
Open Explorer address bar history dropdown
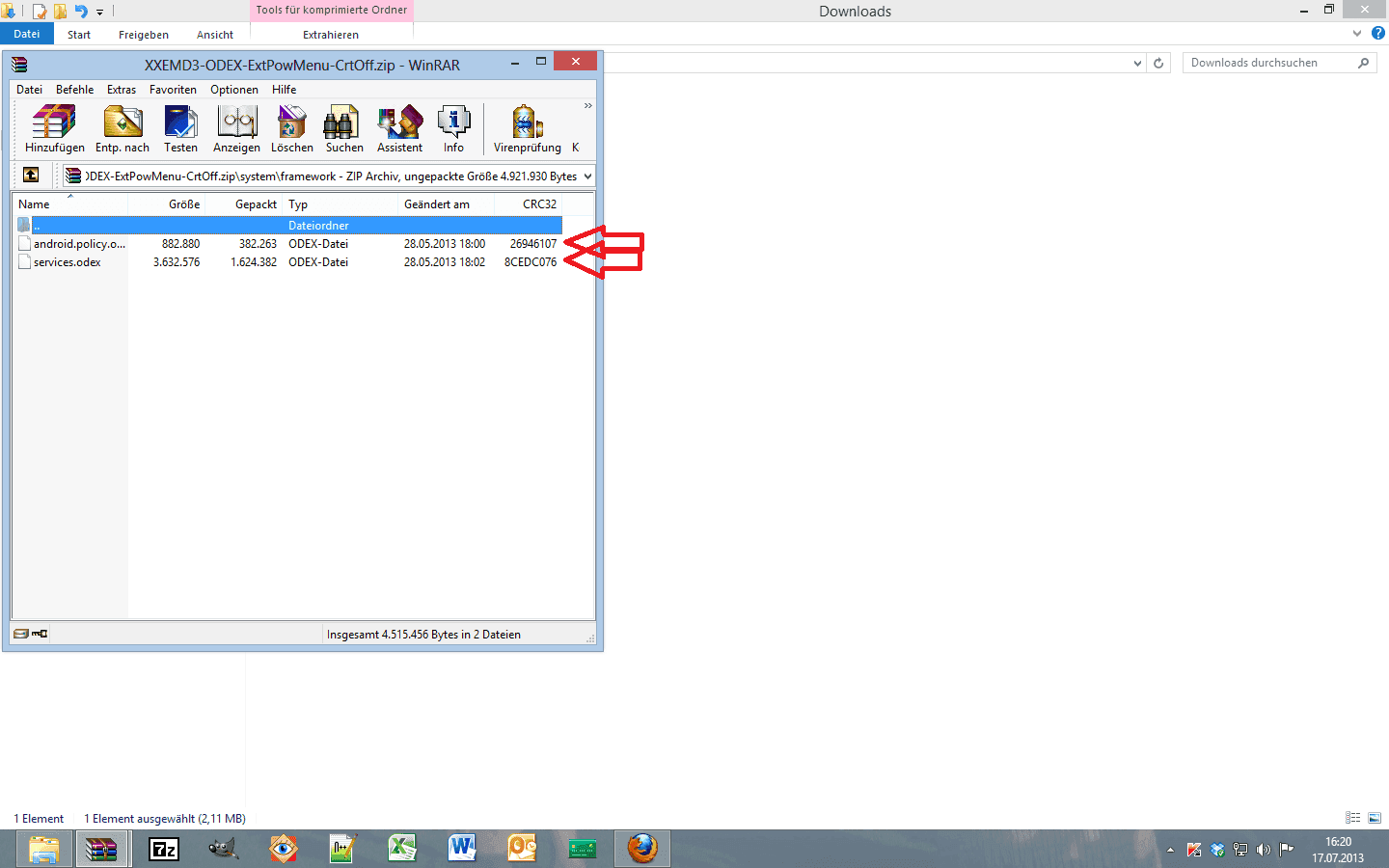[x=1137, y=64]
